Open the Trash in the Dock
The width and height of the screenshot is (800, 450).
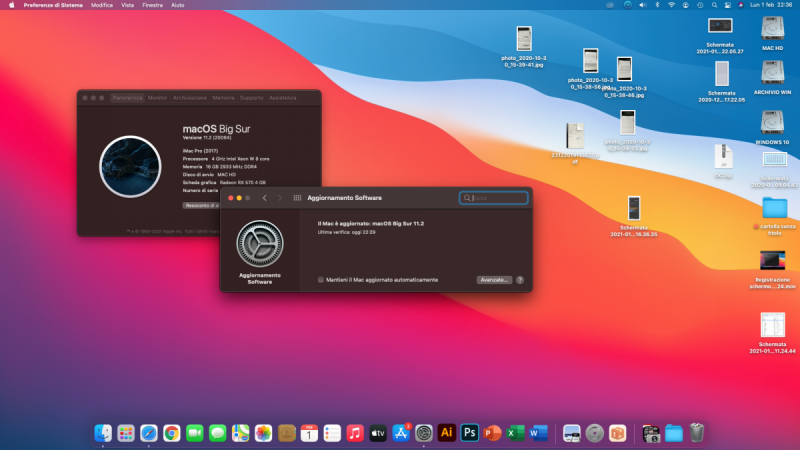point(697,433)
